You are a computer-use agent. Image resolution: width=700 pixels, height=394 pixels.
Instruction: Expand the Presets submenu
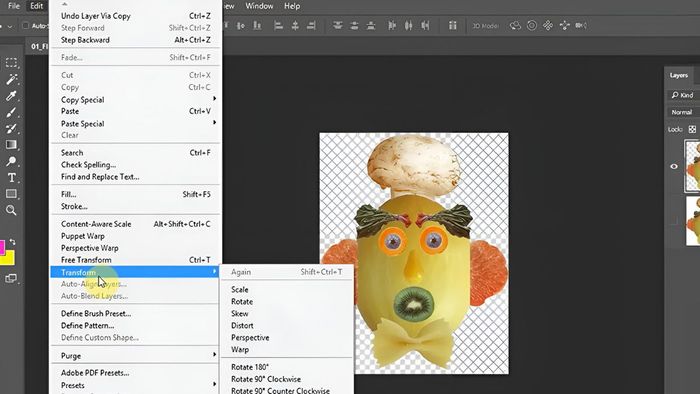tap(136, 385)
